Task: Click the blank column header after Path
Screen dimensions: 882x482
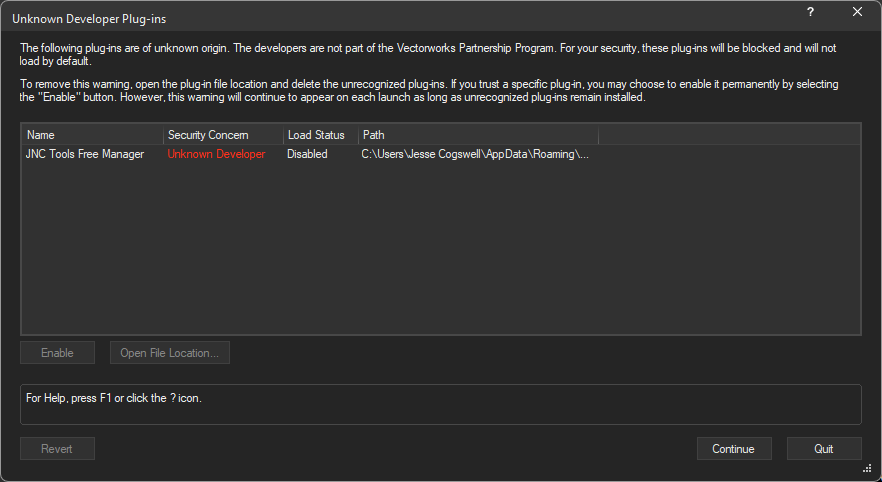Action: [728, 135]
